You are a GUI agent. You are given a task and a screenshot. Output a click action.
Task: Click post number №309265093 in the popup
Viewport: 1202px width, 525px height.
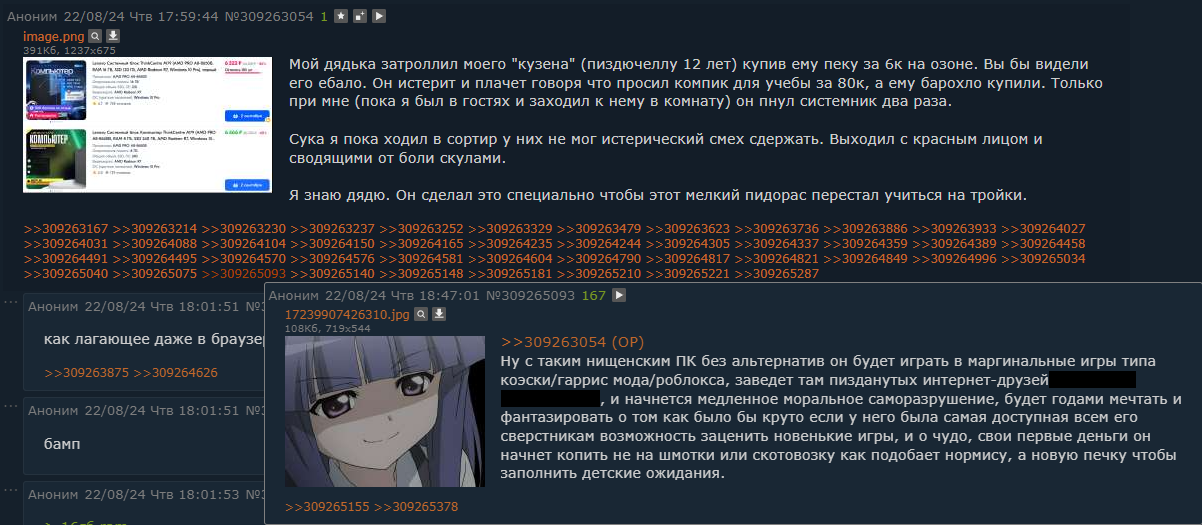click(x=530, y=295)
